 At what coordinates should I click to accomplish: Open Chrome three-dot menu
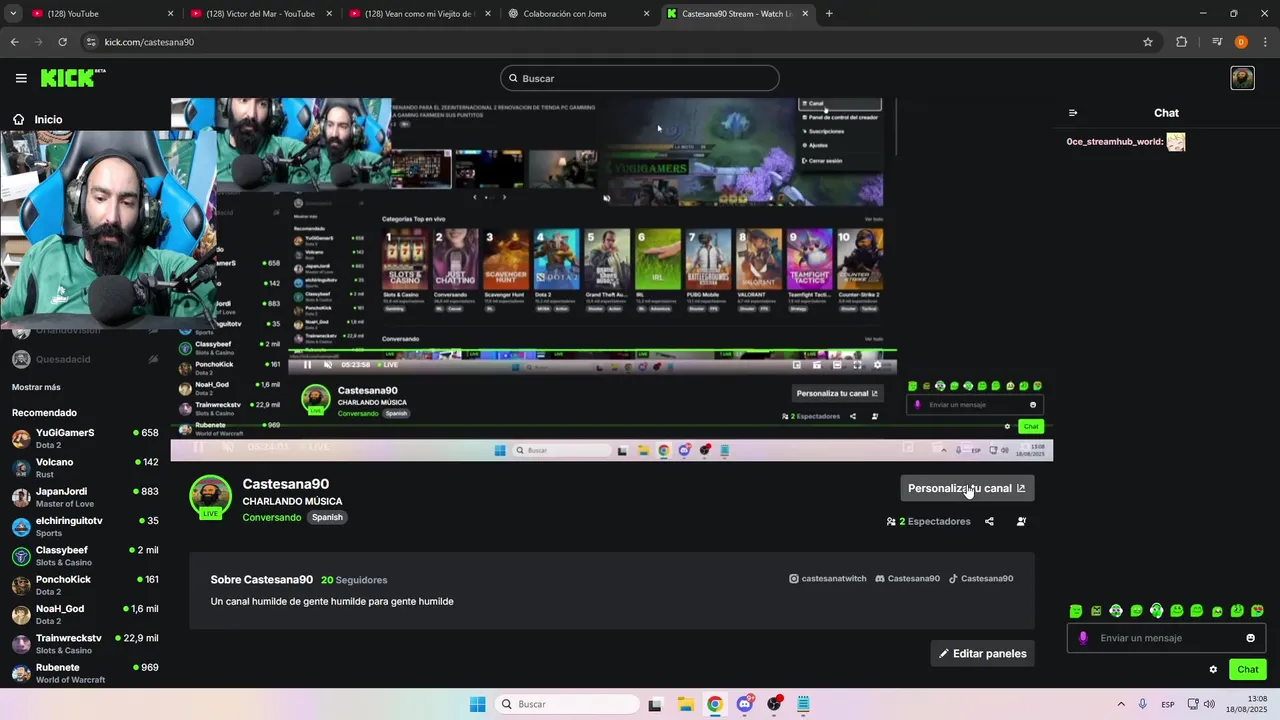tap(1266, 42)
